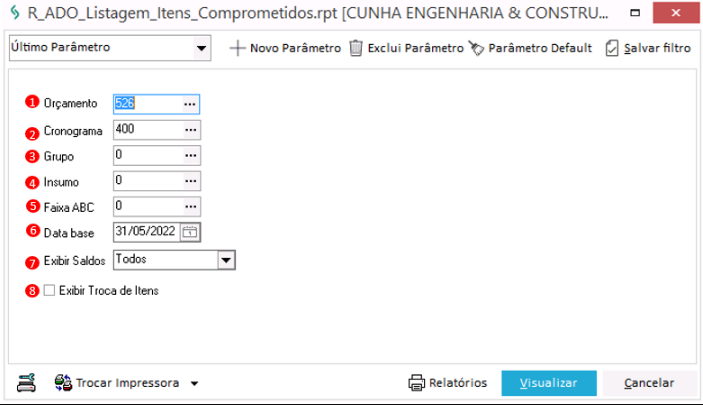
Task: Click Exclui Parâmetro
Action: click(x=406, y=48)
